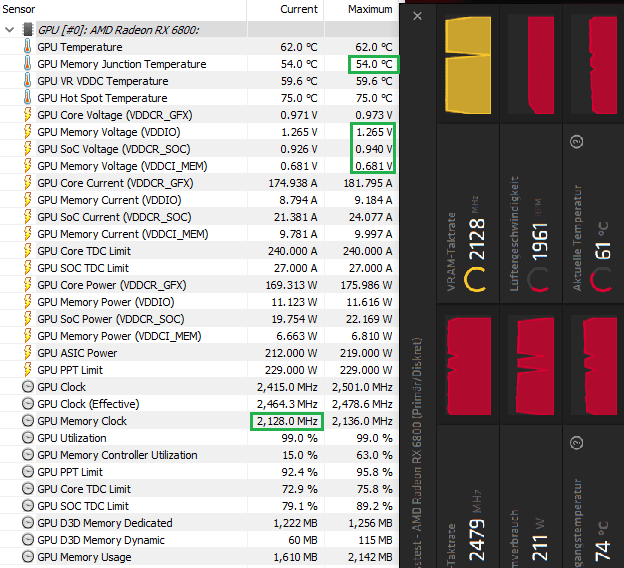624x568 pixels.
Task: Click thermometer icon for GPU Hot Spot Temperature
Action: pos(27,98)
